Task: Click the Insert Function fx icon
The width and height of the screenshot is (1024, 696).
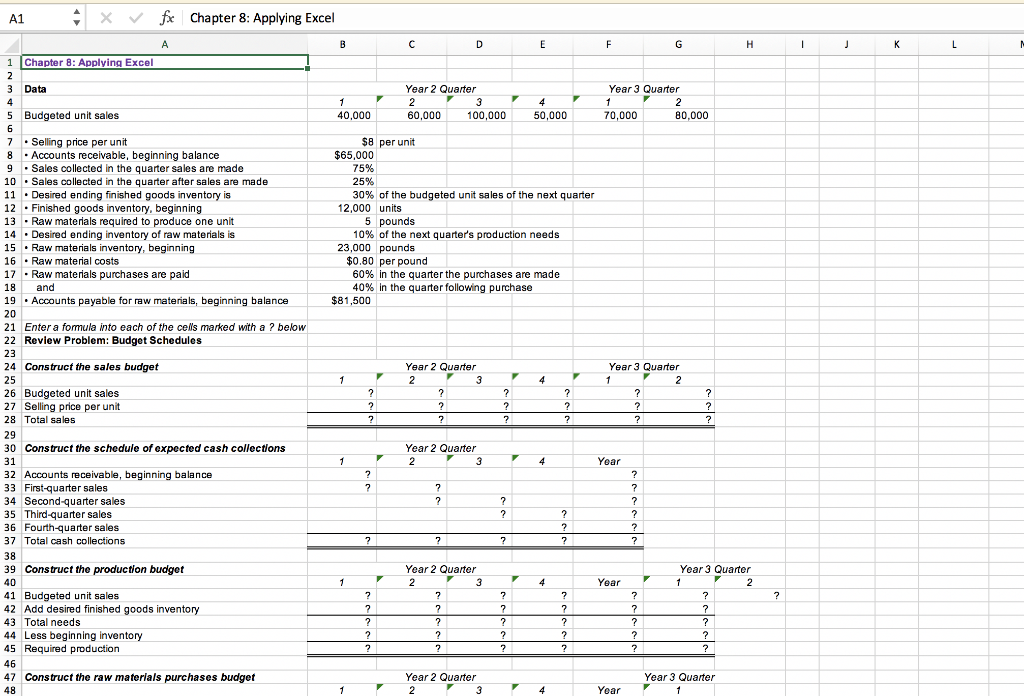Action: point(167,17)
